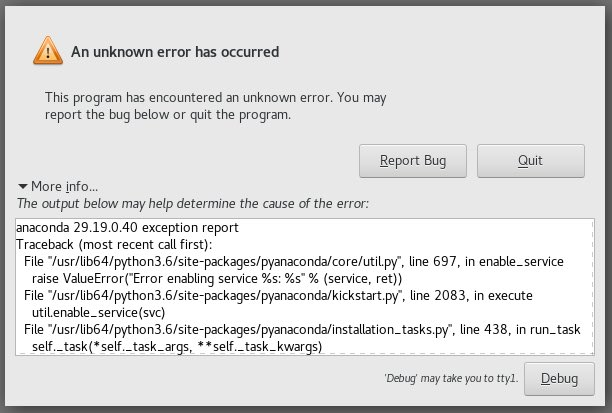Click the 'util.enable_service(svc)' line
Viewport: 612px width, 413px height.
click(x=98, y=313)
